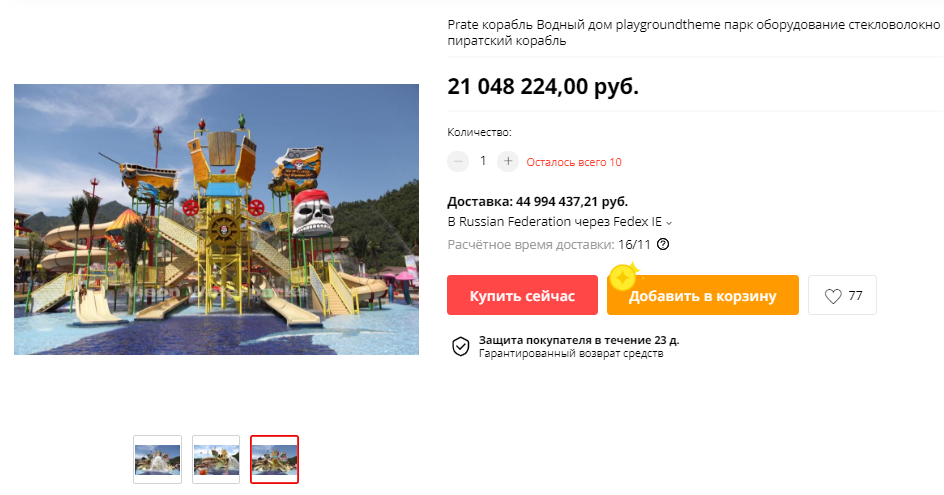This screenshot has width=944, height=495.
Task: Select the third highlighted thumbnail
Action: coord(275,459)
